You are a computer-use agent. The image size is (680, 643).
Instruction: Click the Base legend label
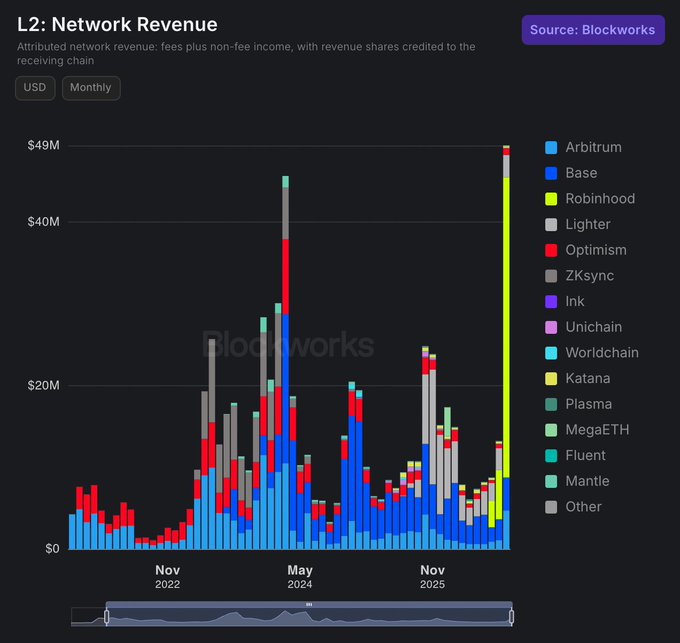[x=581, y=173]
